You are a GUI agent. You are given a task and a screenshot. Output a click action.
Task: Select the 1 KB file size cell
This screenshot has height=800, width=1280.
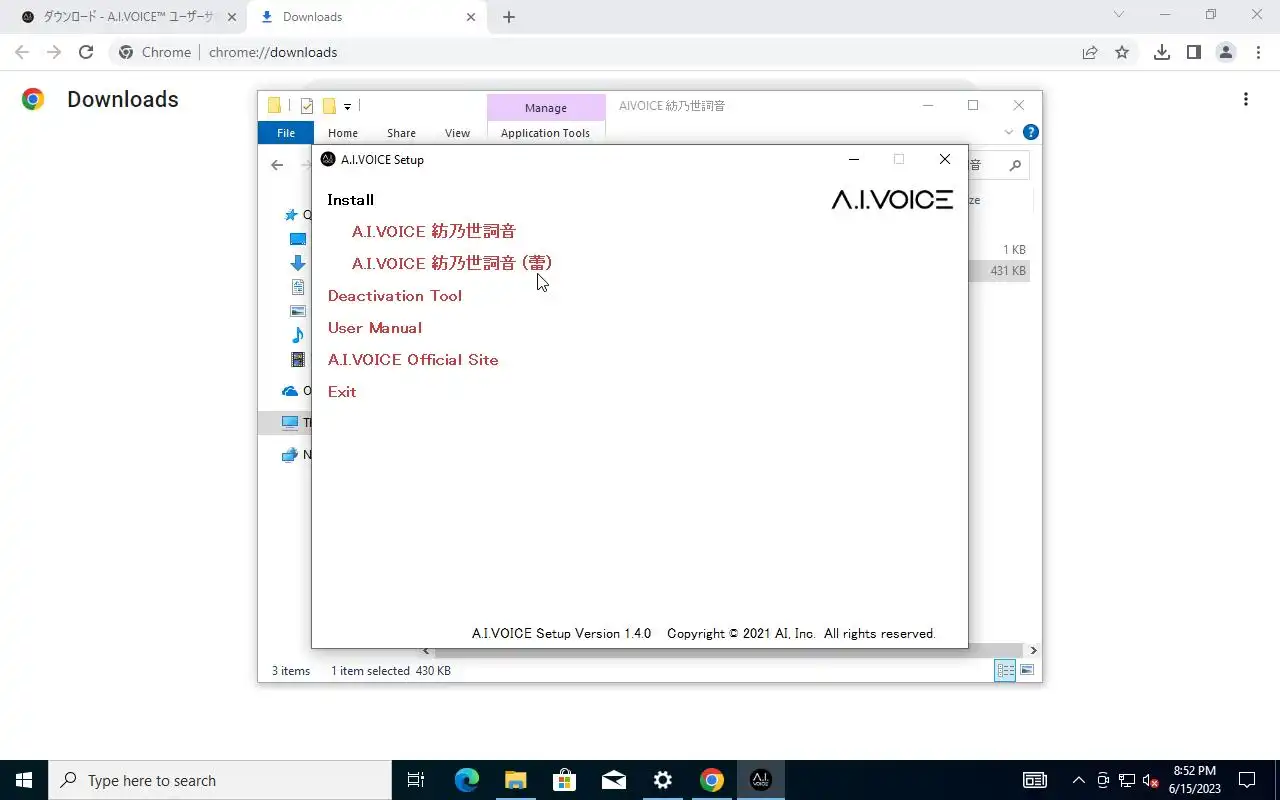[x=1014, y=250]
